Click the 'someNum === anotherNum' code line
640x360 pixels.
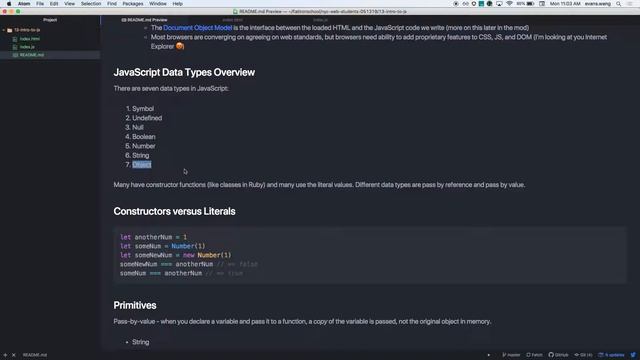(x=181, y=273)
